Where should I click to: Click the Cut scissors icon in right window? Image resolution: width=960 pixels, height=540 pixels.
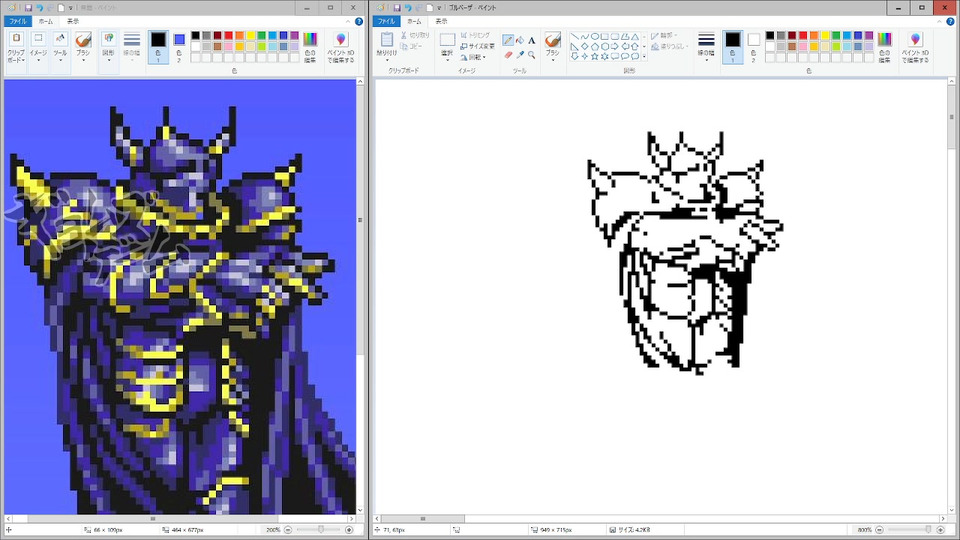click(404, 36)
